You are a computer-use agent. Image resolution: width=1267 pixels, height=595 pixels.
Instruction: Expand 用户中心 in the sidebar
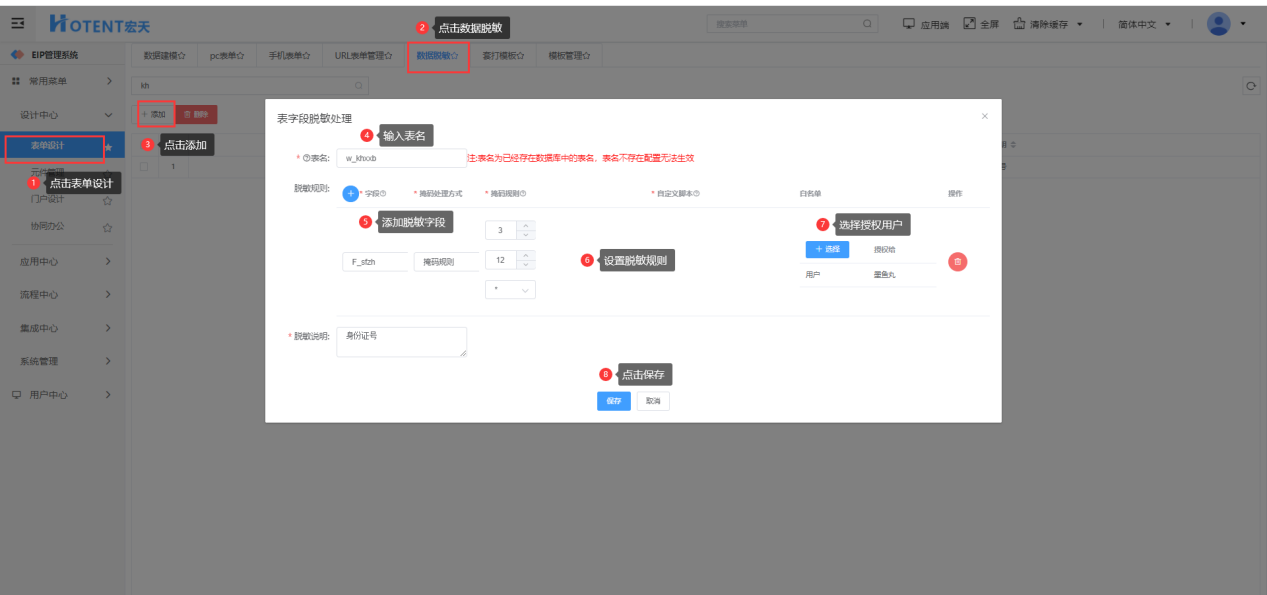coord(63,395)
